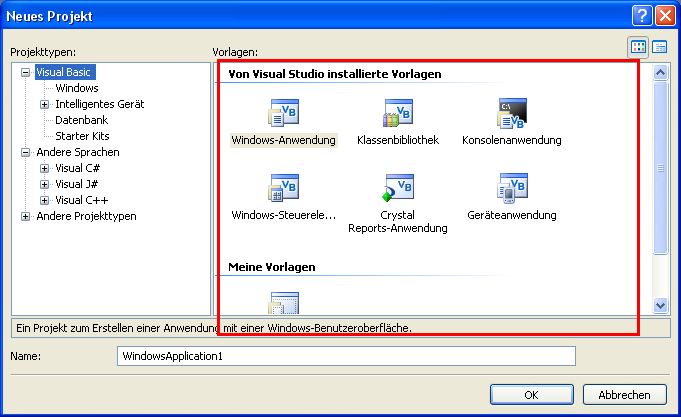Select Intelligentes Gerät project type
Image resolution: width=681 pixels, height=417 pixels.
coord(100,104)
